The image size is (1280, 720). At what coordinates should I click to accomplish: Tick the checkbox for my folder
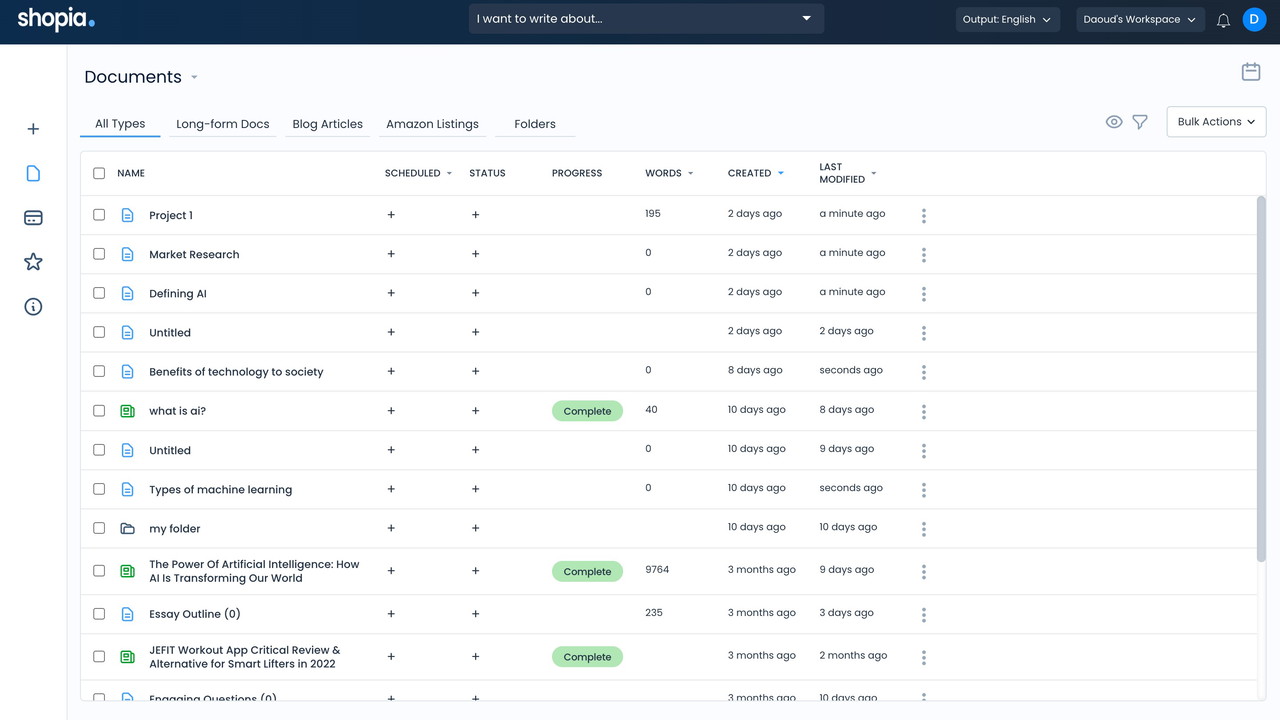[x=99, y=528]
